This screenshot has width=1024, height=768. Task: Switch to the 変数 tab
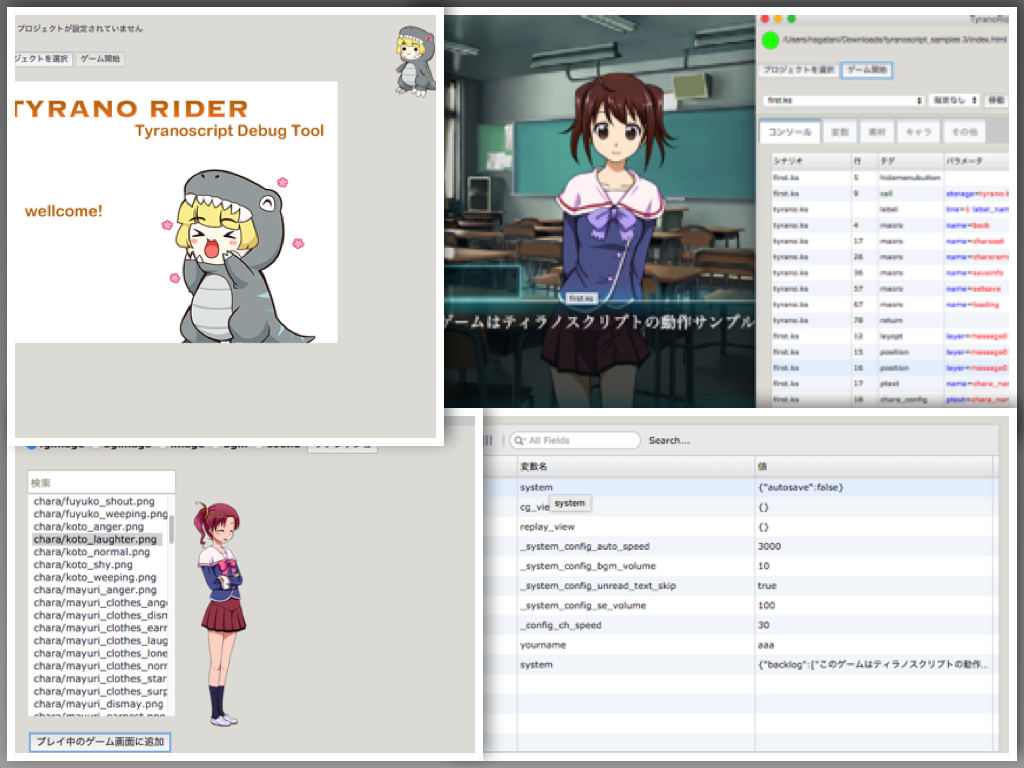(x=839, y=132)
